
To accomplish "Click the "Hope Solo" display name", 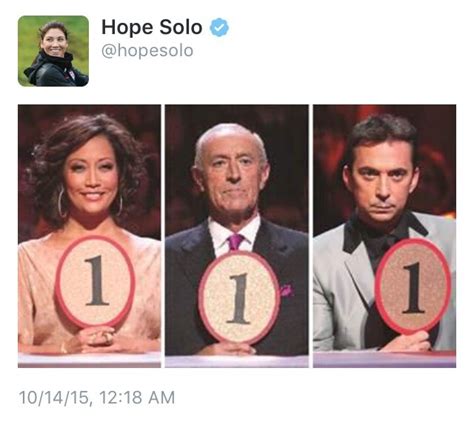I will pos(152,27).
